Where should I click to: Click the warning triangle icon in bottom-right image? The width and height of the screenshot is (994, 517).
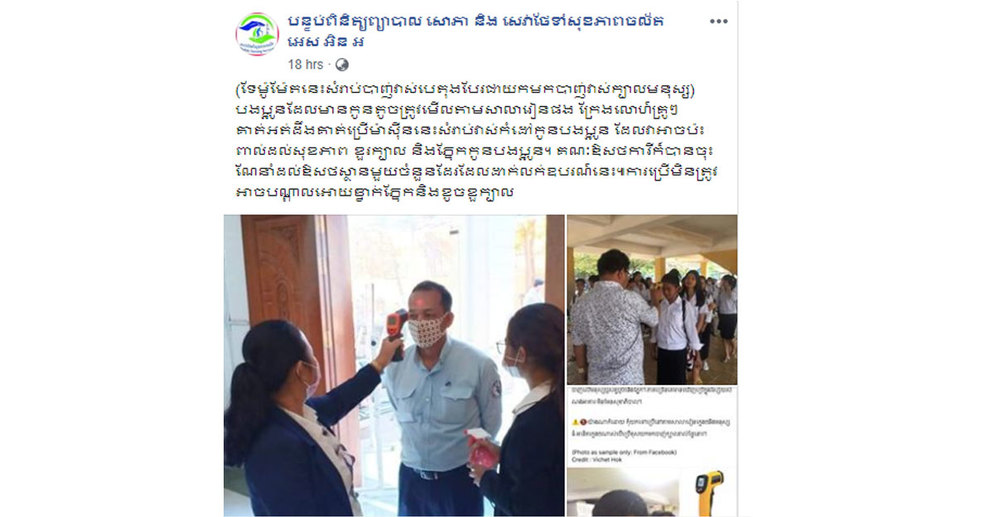point(576,422)
